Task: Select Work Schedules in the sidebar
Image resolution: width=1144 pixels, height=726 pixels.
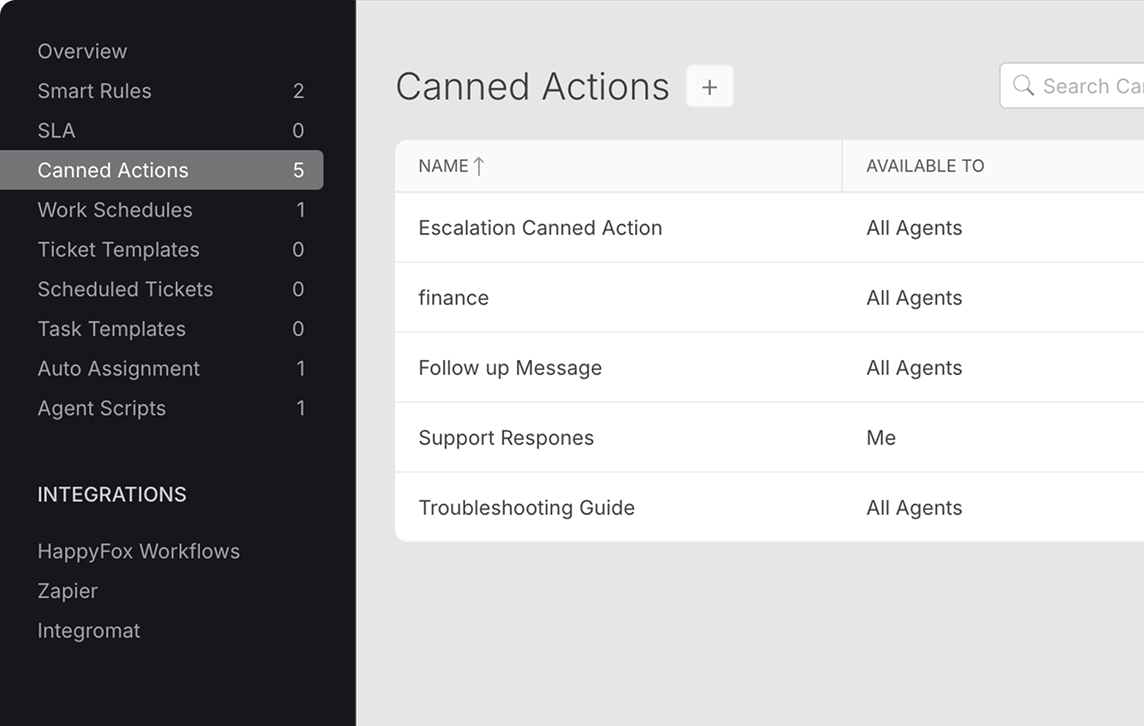Action: click(x=114, y=210)
